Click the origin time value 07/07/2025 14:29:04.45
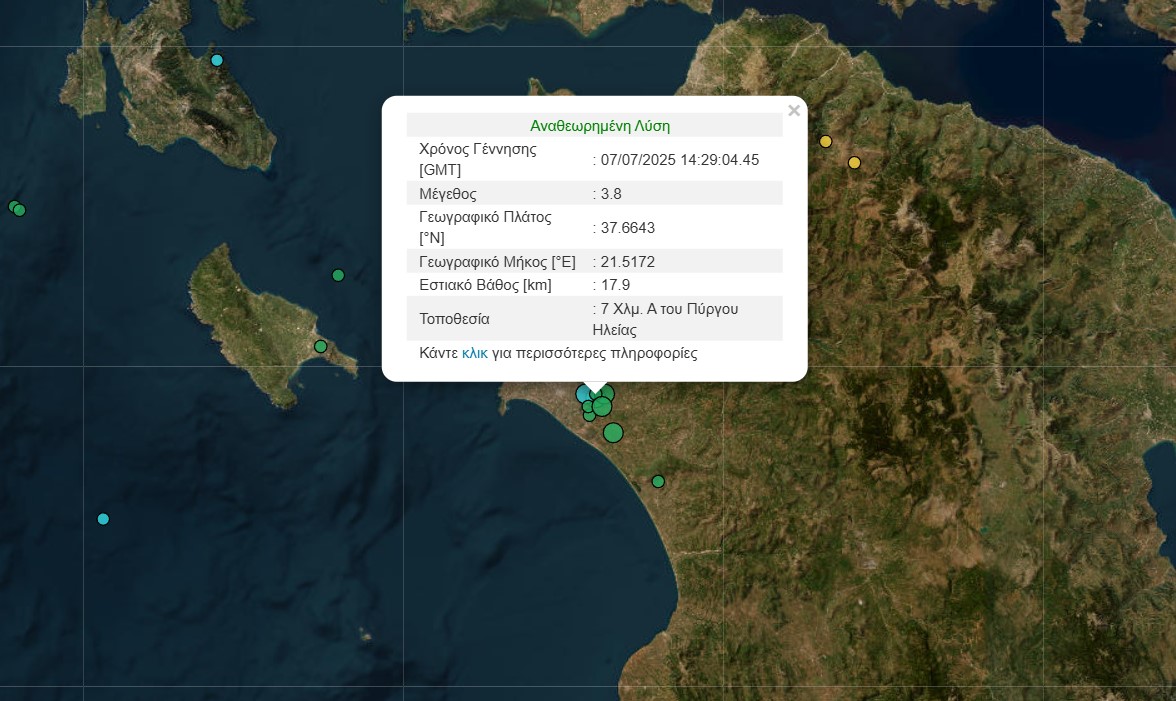The image size is (1176, 701). (x=680, y=160)
